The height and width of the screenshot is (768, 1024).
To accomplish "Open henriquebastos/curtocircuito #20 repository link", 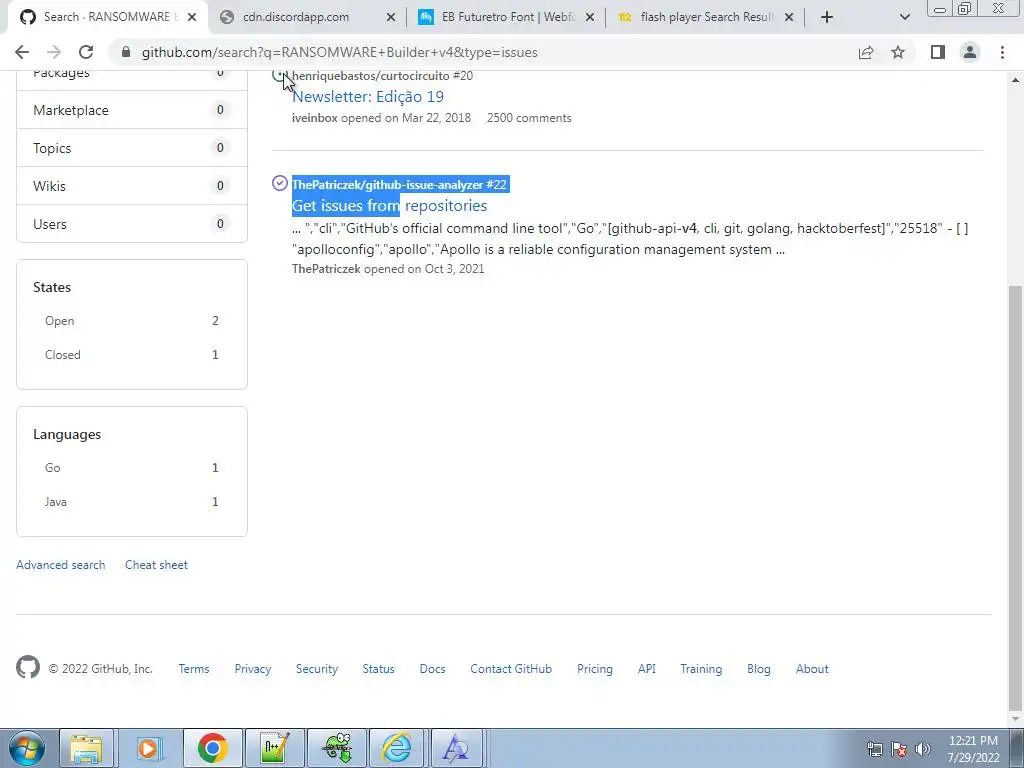I will tap(382, 76).
